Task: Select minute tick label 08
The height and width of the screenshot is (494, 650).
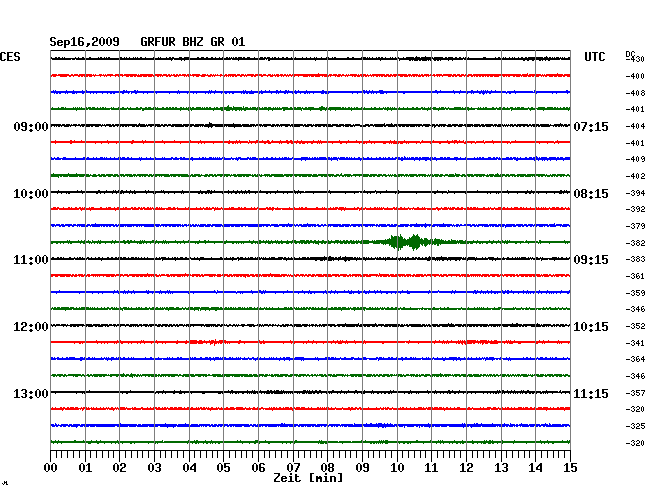Action: (x=327, y=468)
